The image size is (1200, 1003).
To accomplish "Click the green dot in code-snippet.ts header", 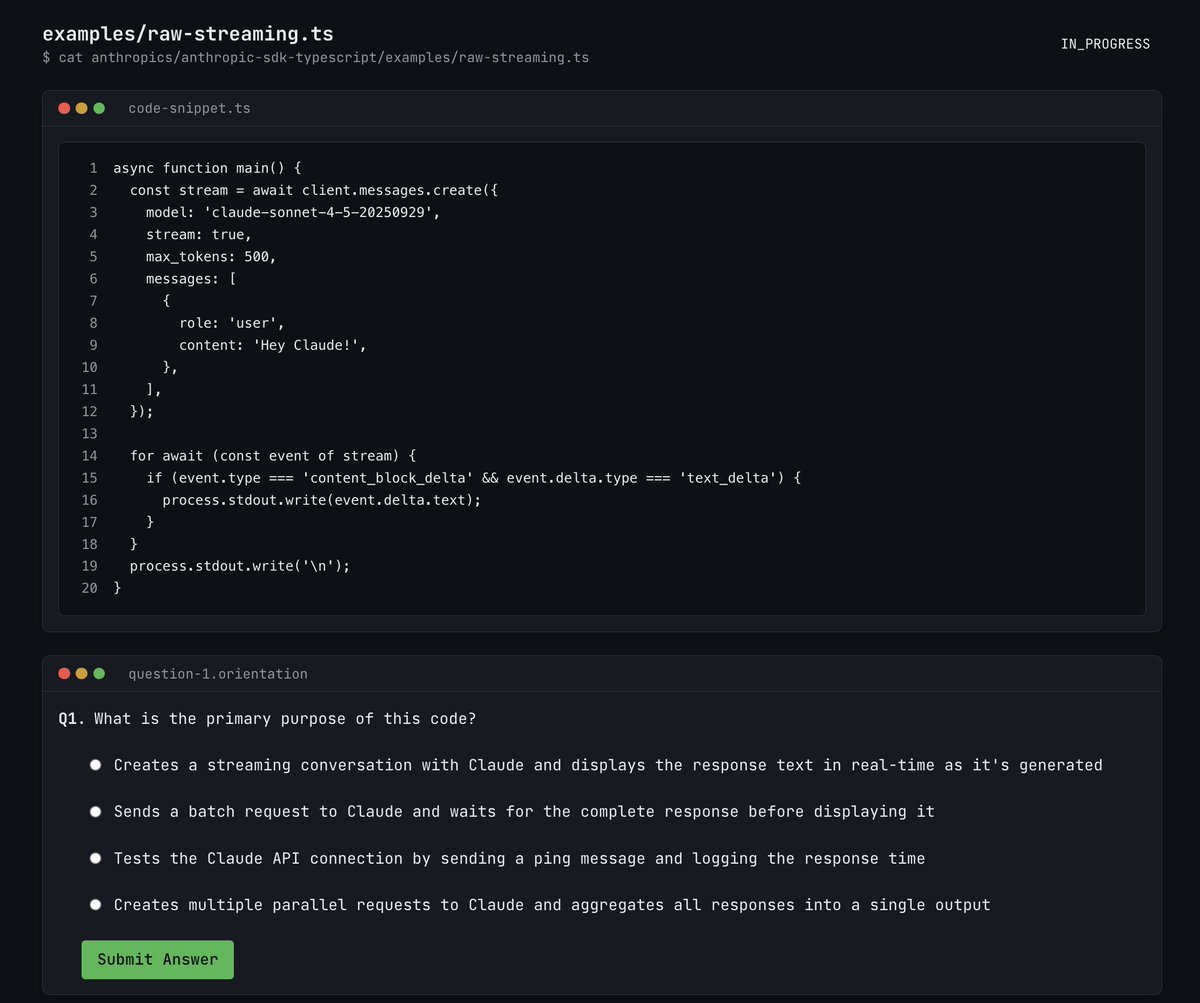I will click(x=99, y=108).
